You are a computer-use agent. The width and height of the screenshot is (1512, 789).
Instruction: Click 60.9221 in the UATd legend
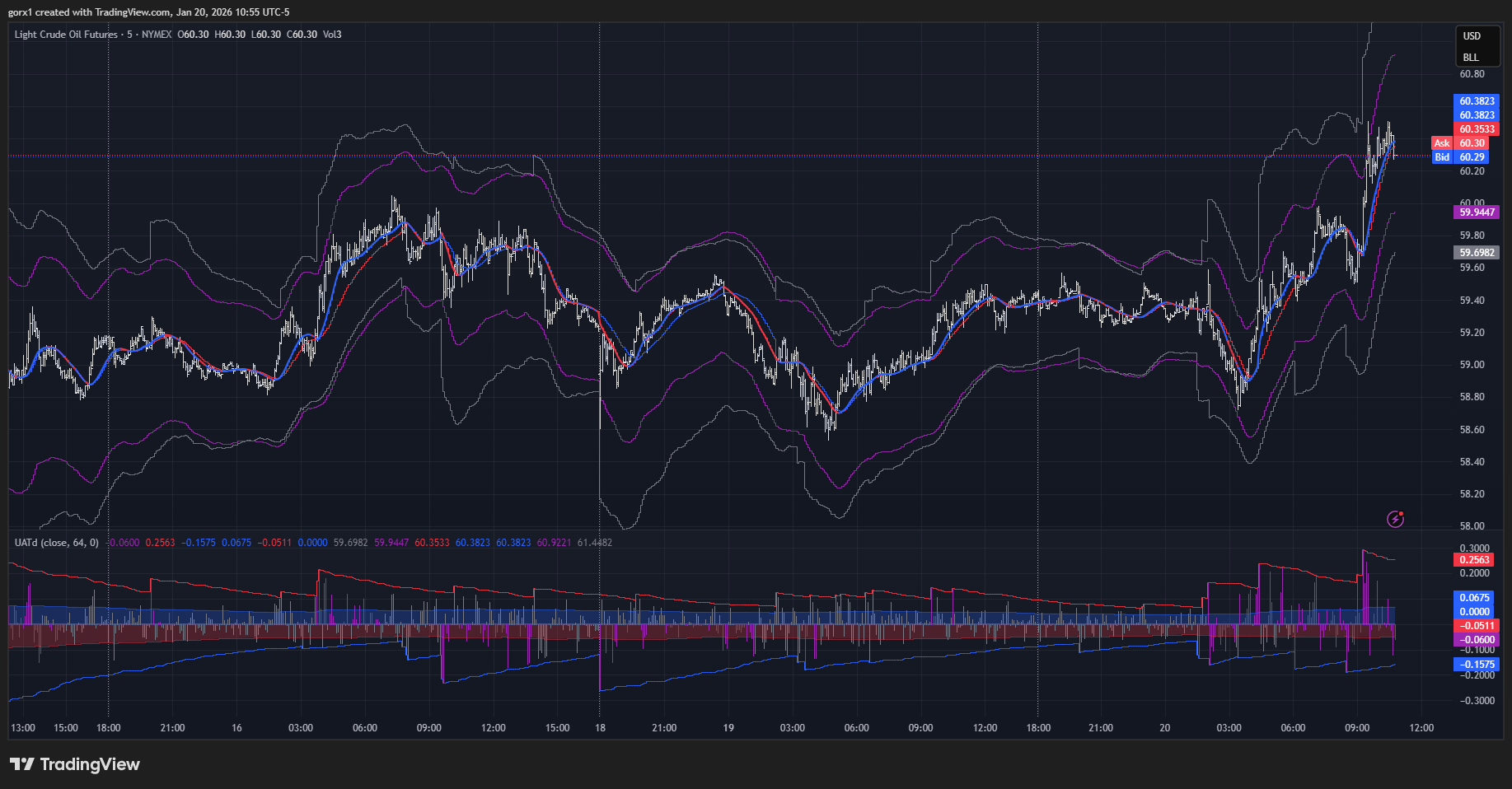point(554,543)
